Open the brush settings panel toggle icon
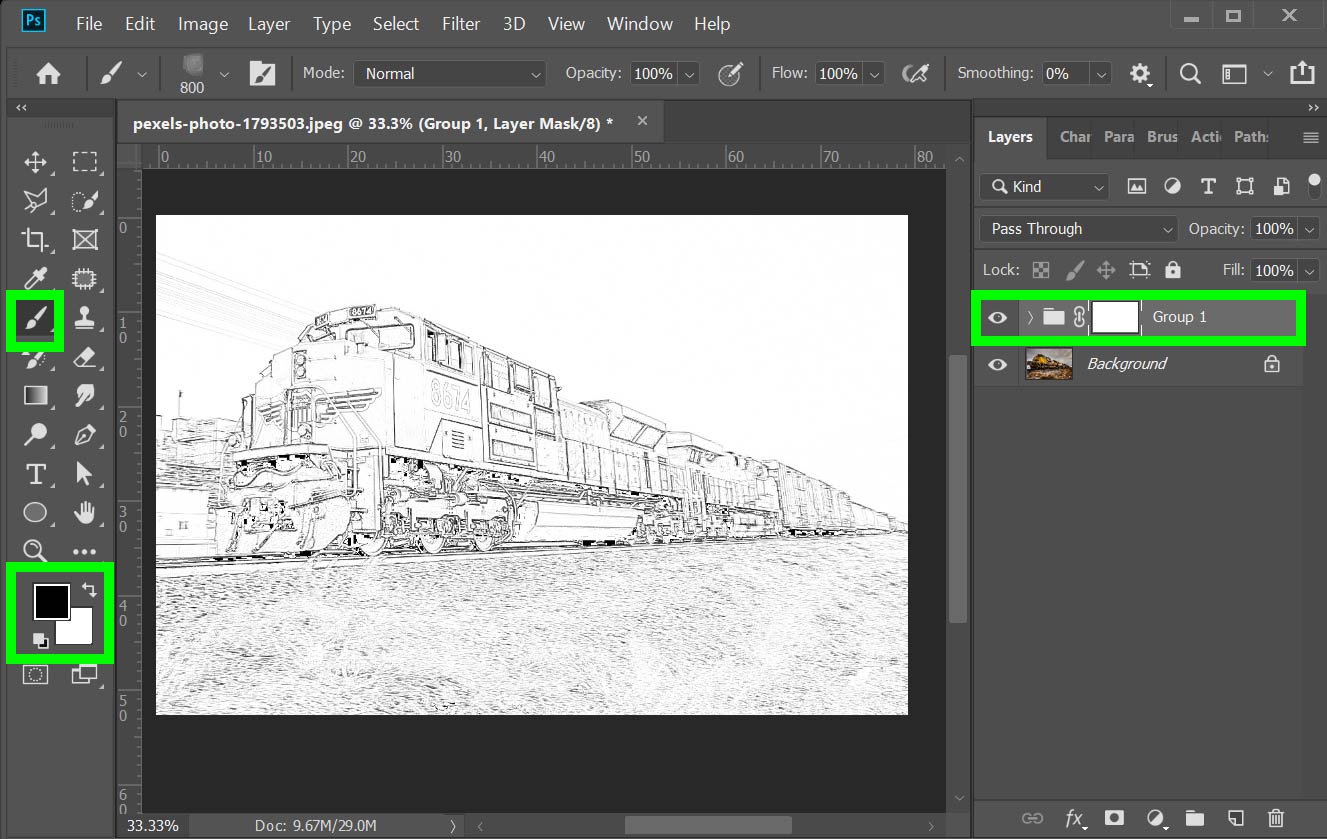1327x839 pixels. [x=262, y=73]
